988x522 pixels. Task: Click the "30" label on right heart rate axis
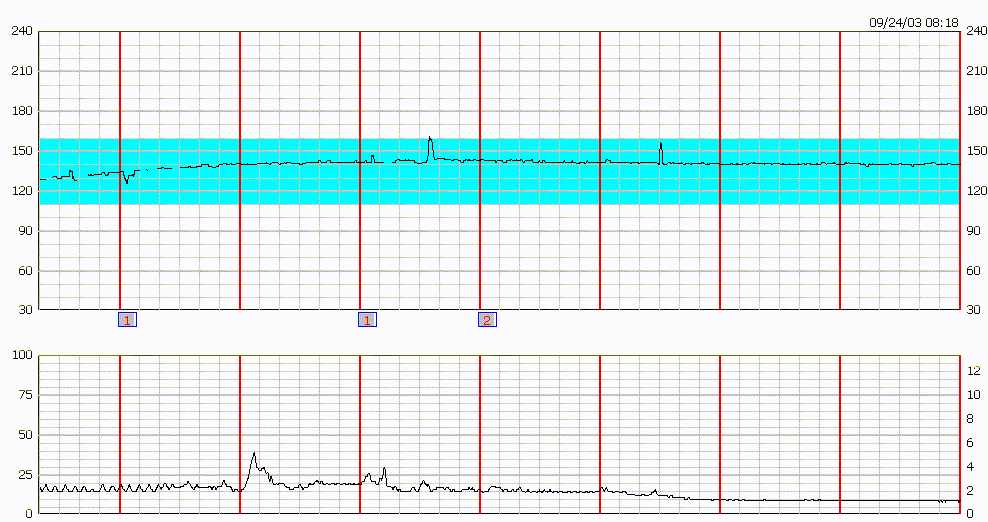coord(973,310)
